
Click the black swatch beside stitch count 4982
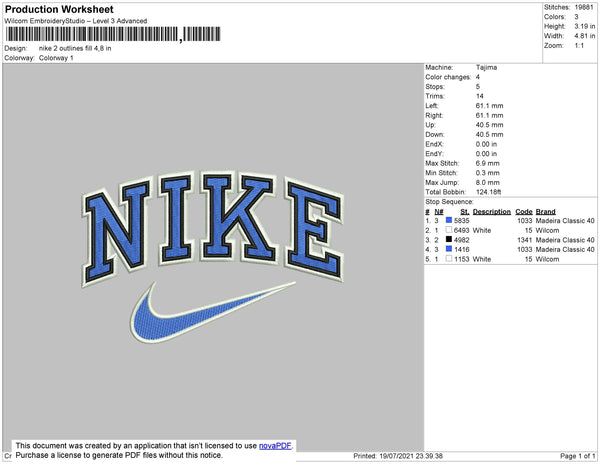click(449, 239)
